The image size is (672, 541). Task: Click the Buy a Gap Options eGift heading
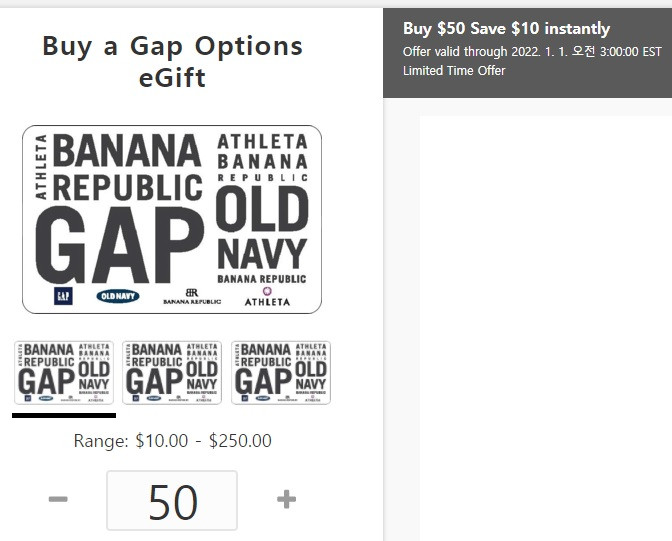(x=172, y=61)
